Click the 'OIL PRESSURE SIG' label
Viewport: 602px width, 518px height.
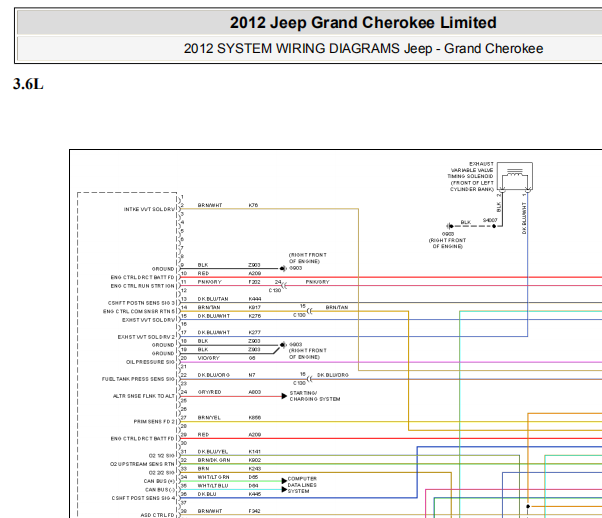[150, 362]
